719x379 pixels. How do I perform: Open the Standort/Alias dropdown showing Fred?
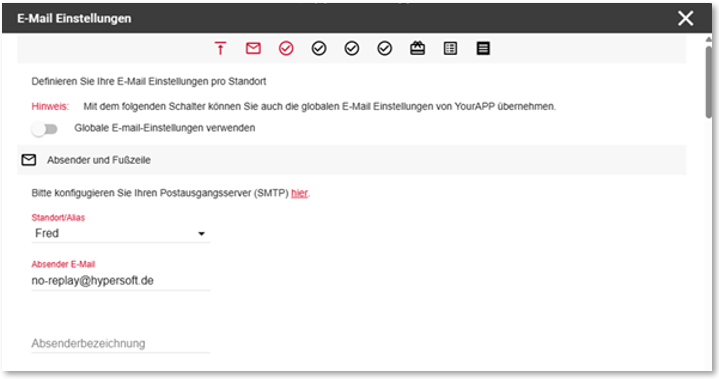121,233
